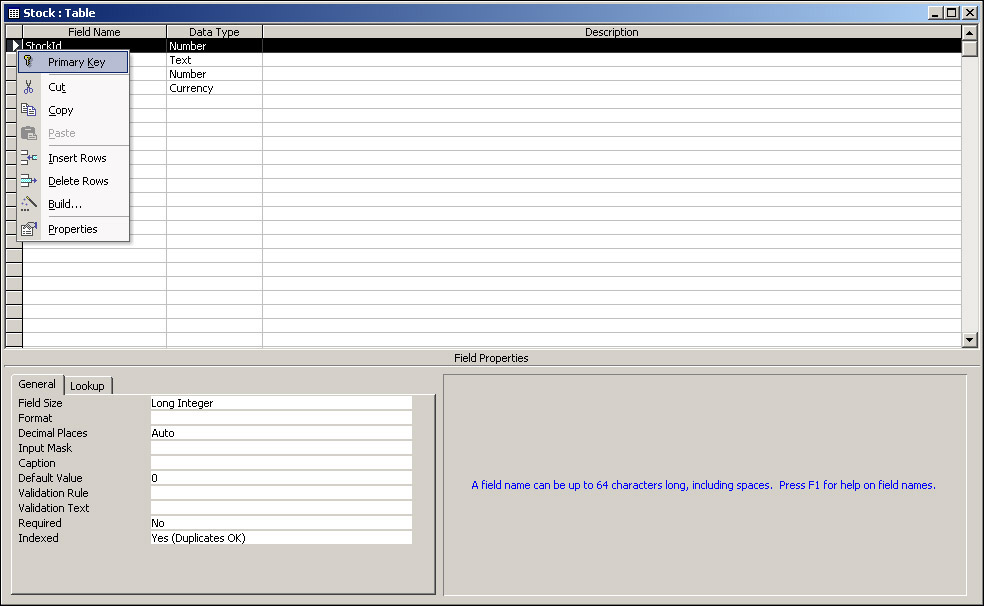
Task: Choose Primary Key from the context menu
Action: point(76,62)
